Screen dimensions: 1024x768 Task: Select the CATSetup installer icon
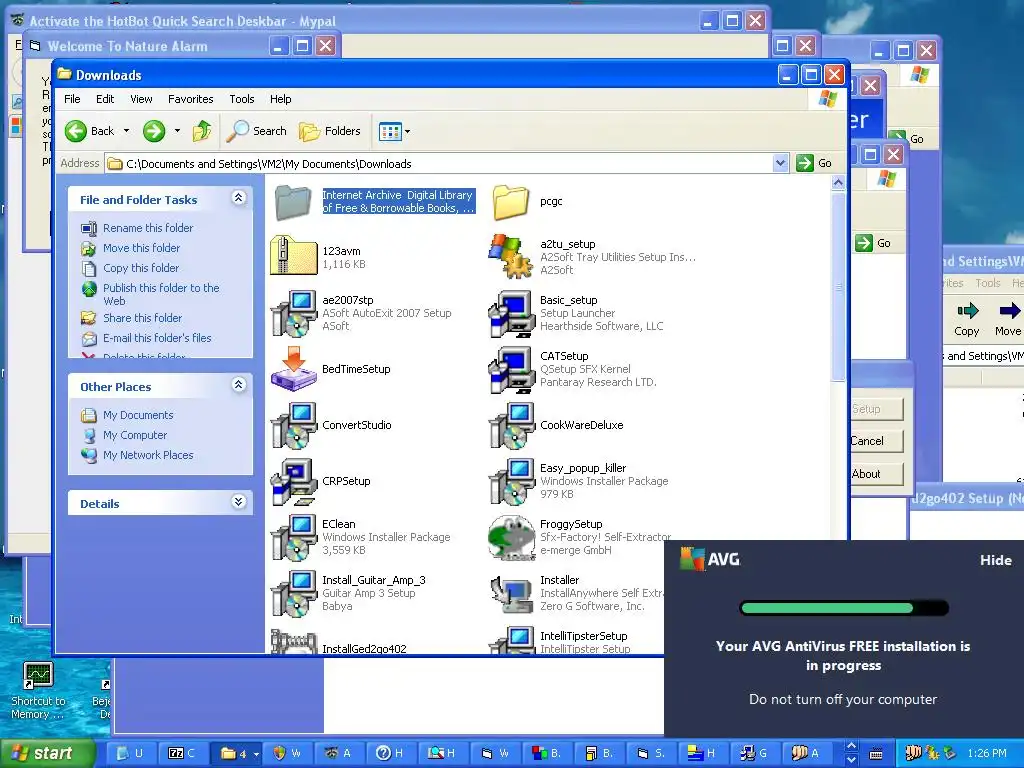[x=511, y=369]
